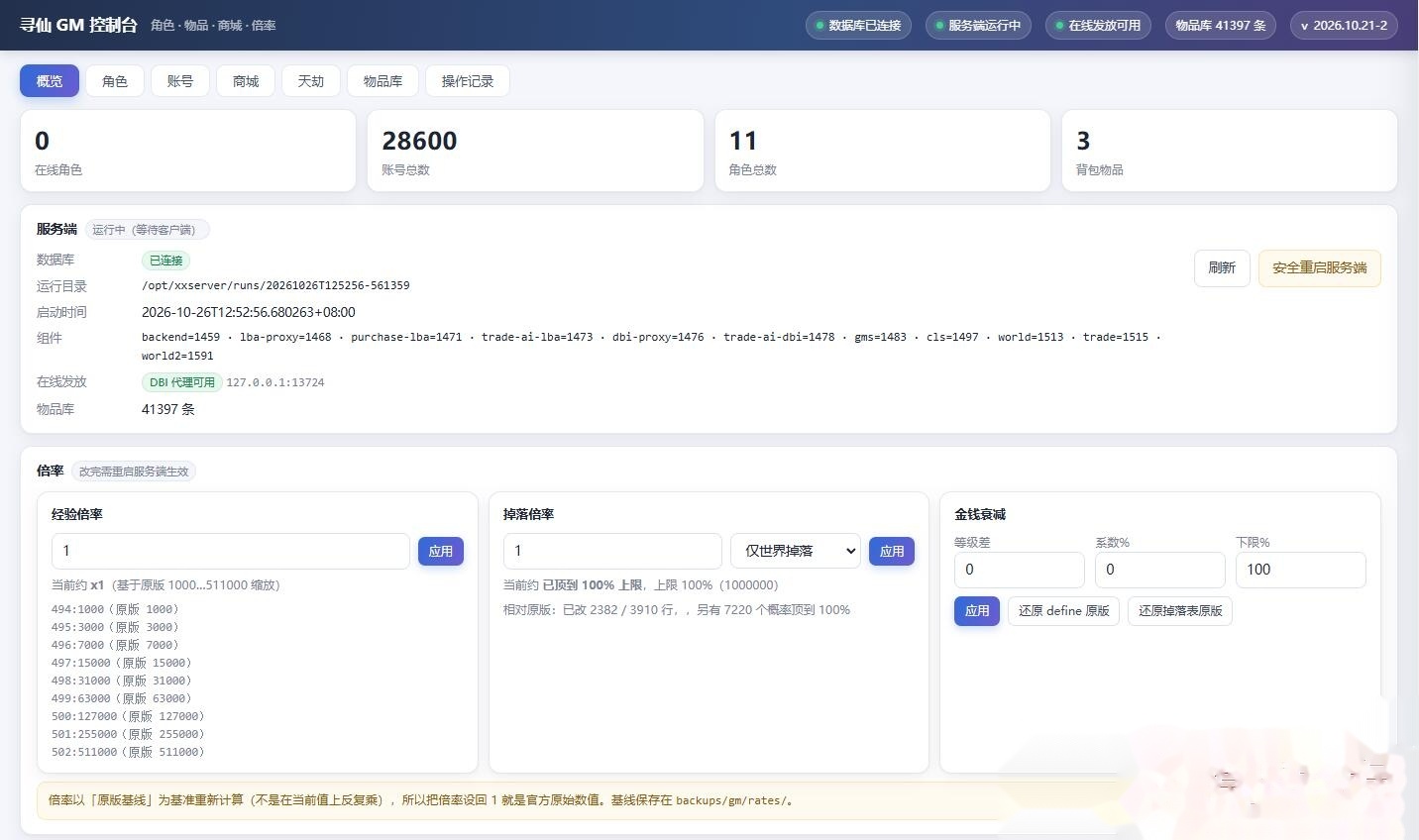Image resolution: width=1419 pixels, height=840 pixels.
Task: Click the 角色总数 11 card
Action: coord(882,151)
